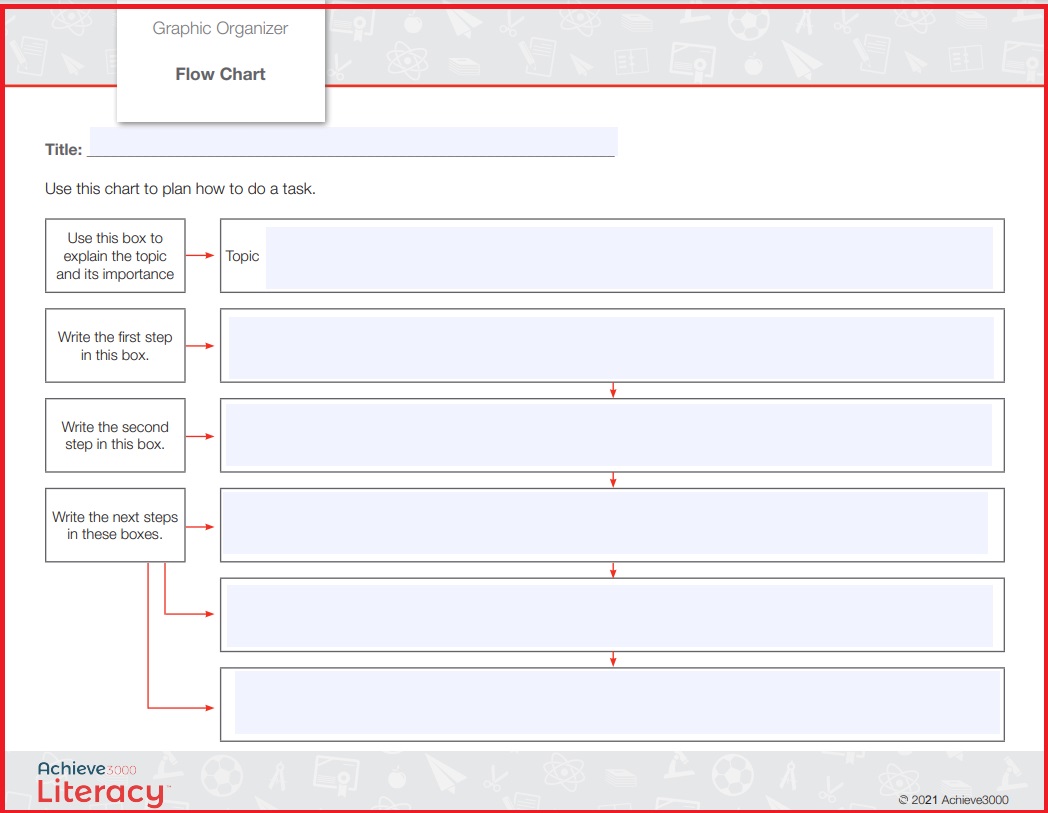Click the Title input field
Screen dimensions: 1048x813
click(x=354, y=141)
